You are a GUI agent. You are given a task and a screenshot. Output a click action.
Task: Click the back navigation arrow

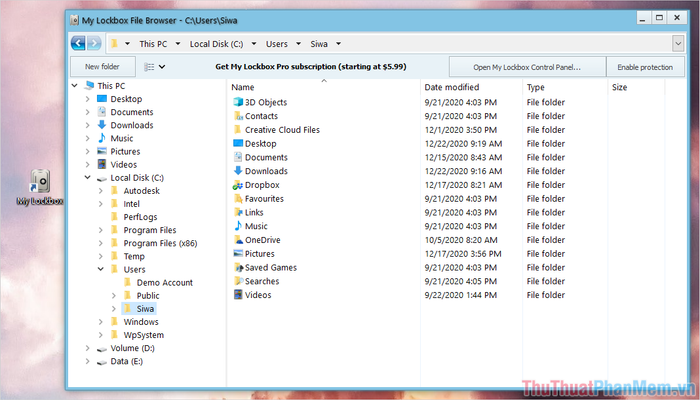(78, 43)
